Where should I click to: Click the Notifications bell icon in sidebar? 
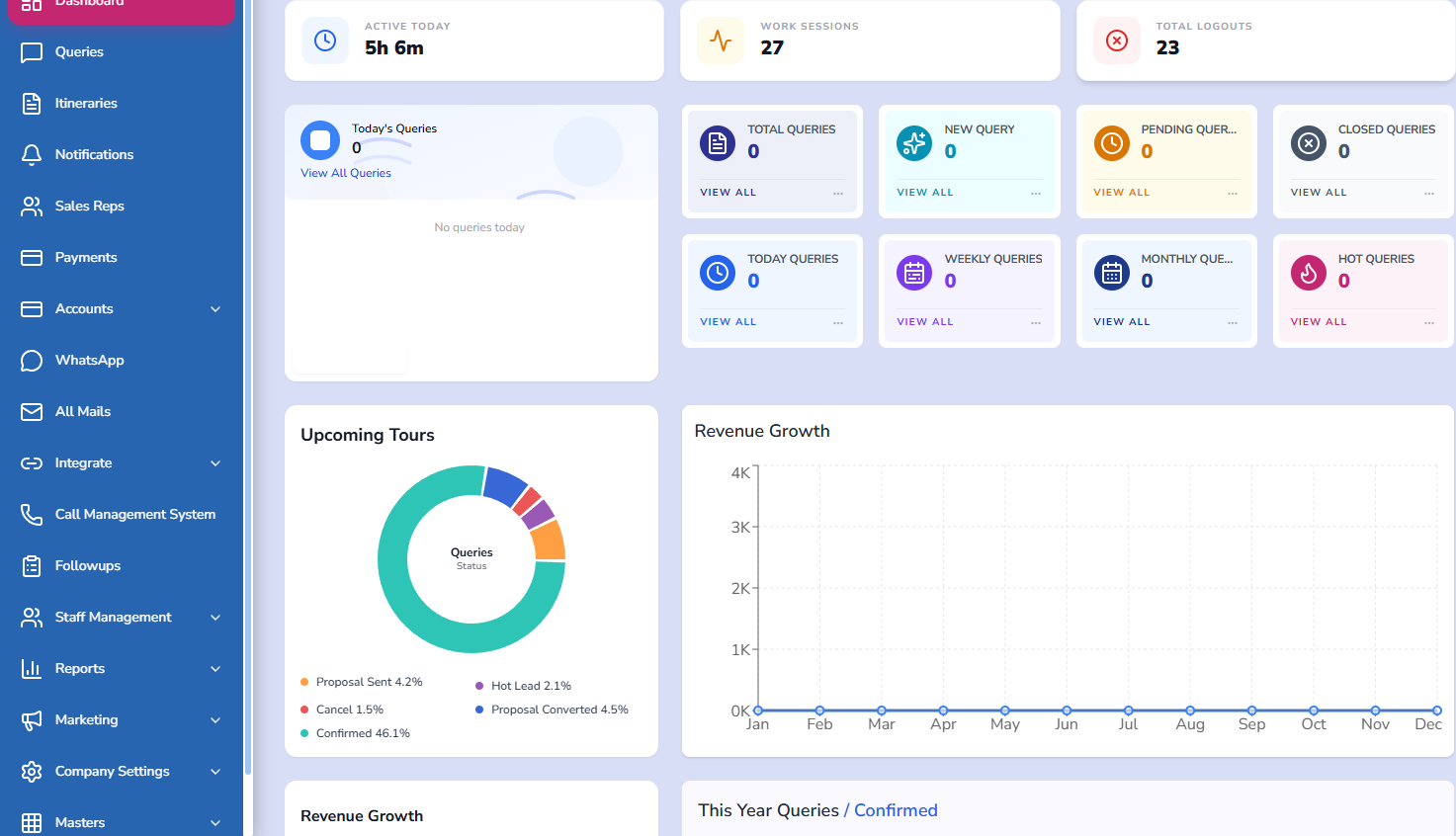point(32,155)
